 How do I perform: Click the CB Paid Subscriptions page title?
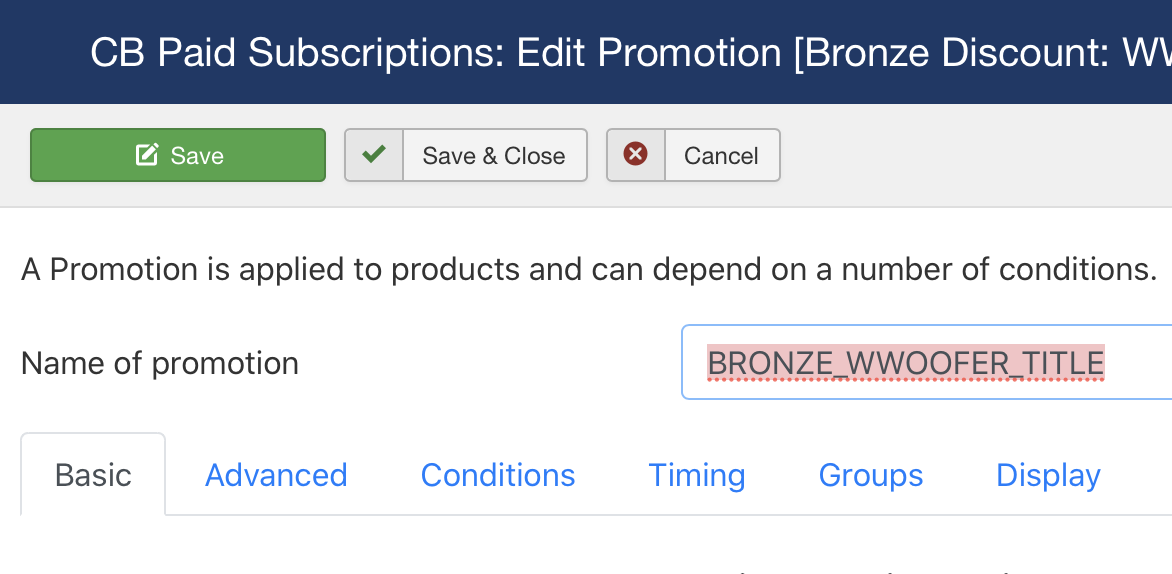(x=296, y=52)
